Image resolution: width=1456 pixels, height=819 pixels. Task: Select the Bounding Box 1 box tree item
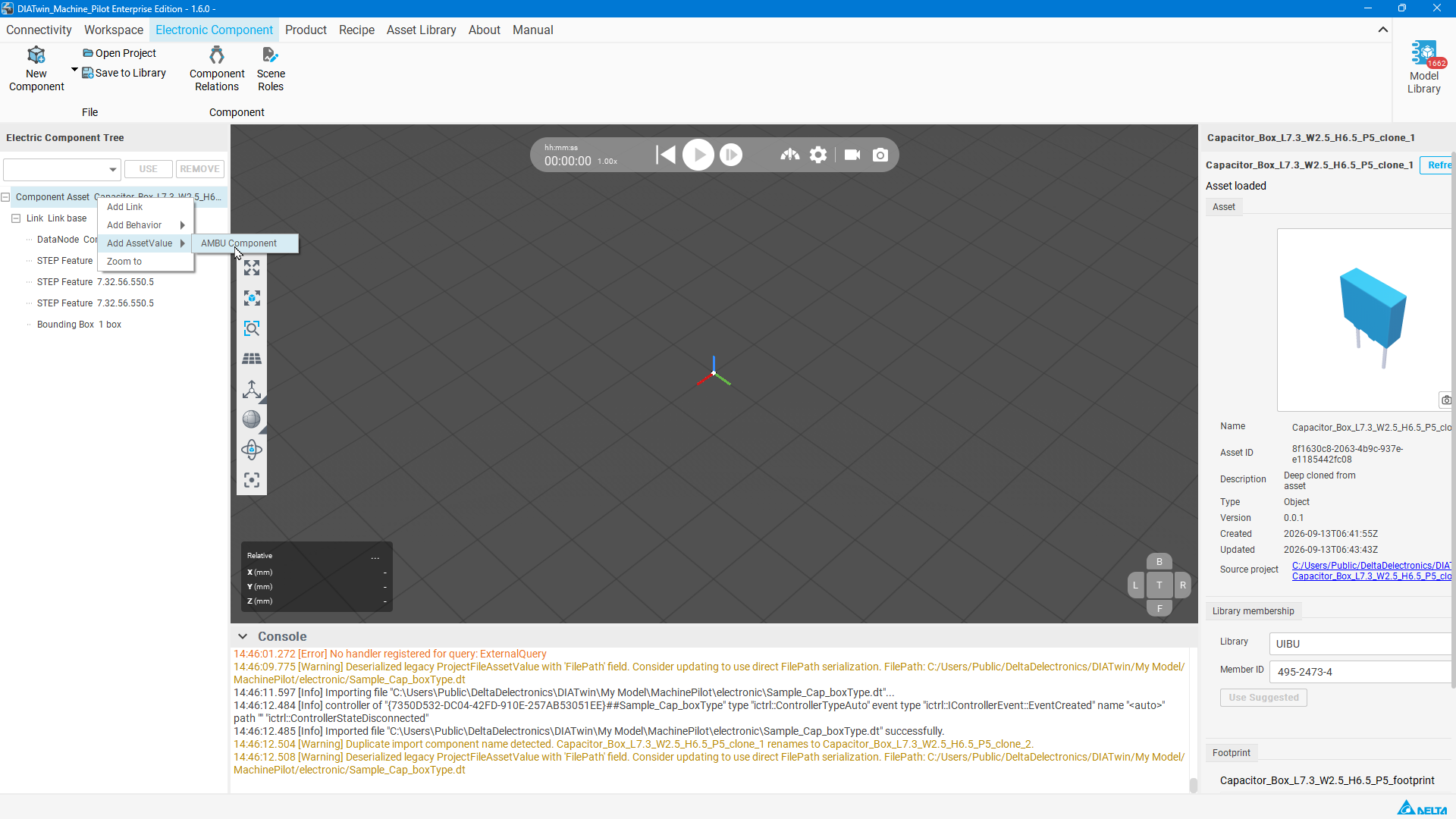pyautogui.click(x=79, y=325)
